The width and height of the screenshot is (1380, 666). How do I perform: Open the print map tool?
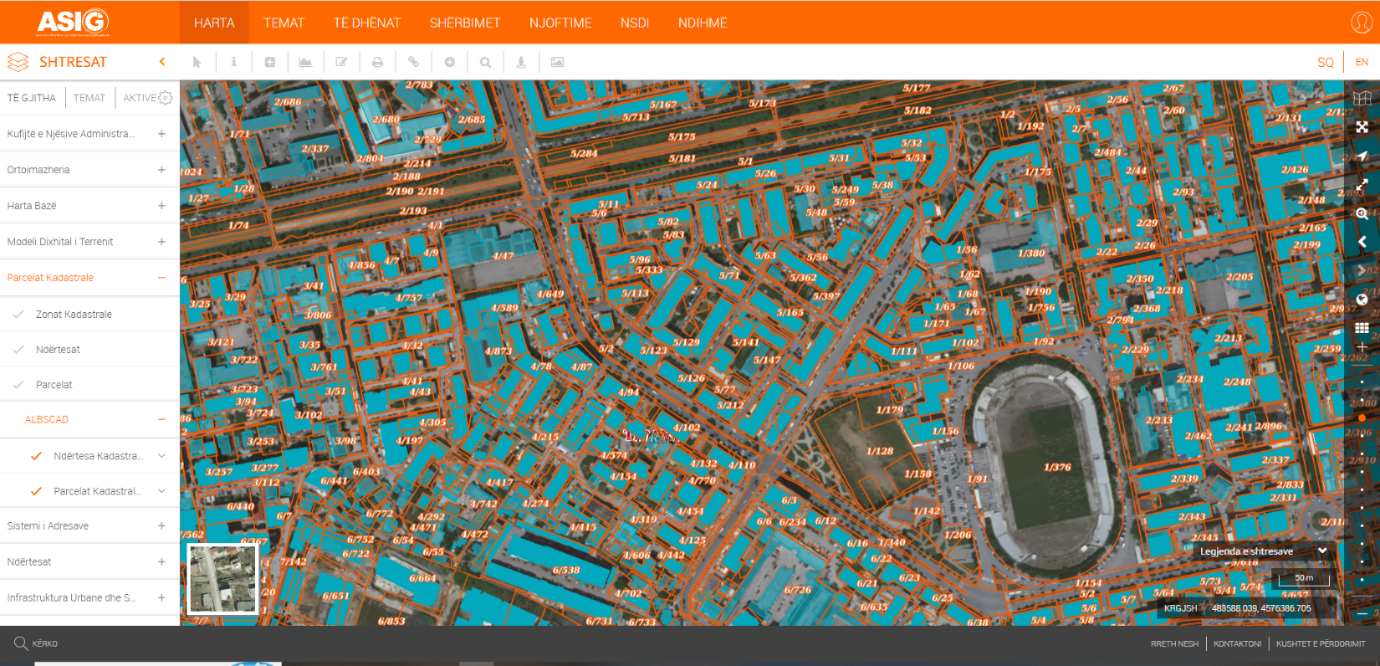click(377, 62)
